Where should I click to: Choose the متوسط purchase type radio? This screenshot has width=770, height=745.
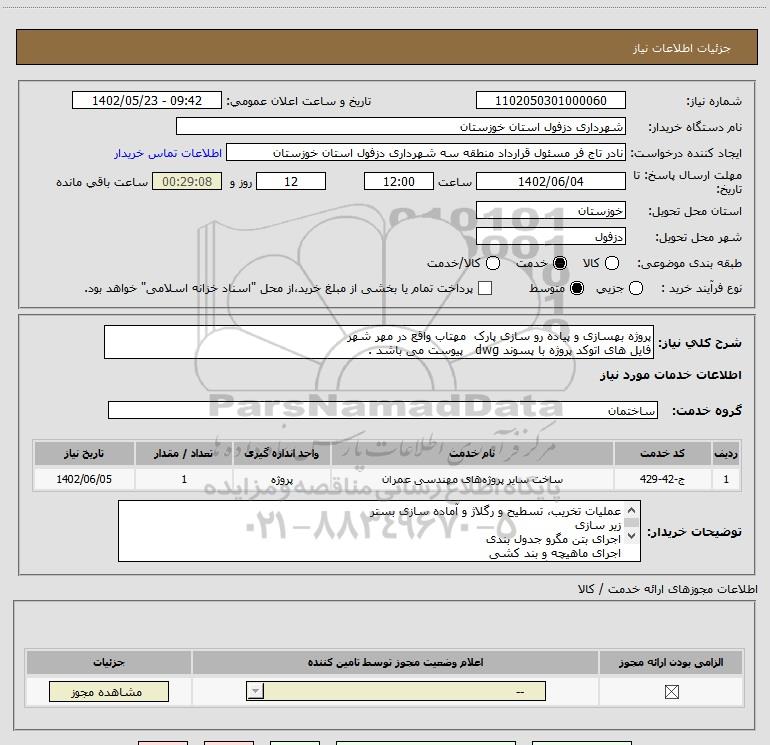point(577,288)
